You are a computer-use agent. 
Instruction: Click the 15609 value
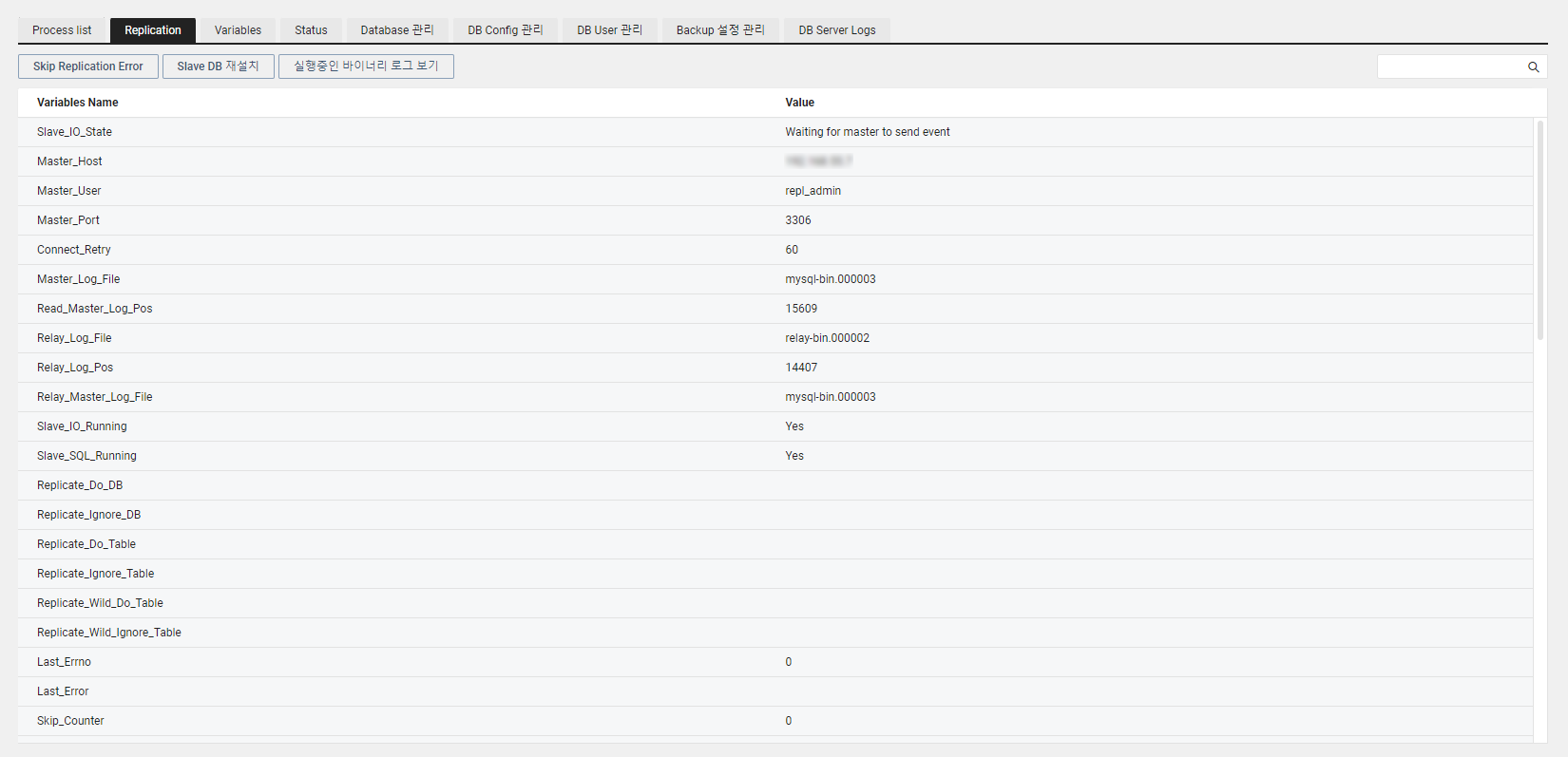coord(801,309)
